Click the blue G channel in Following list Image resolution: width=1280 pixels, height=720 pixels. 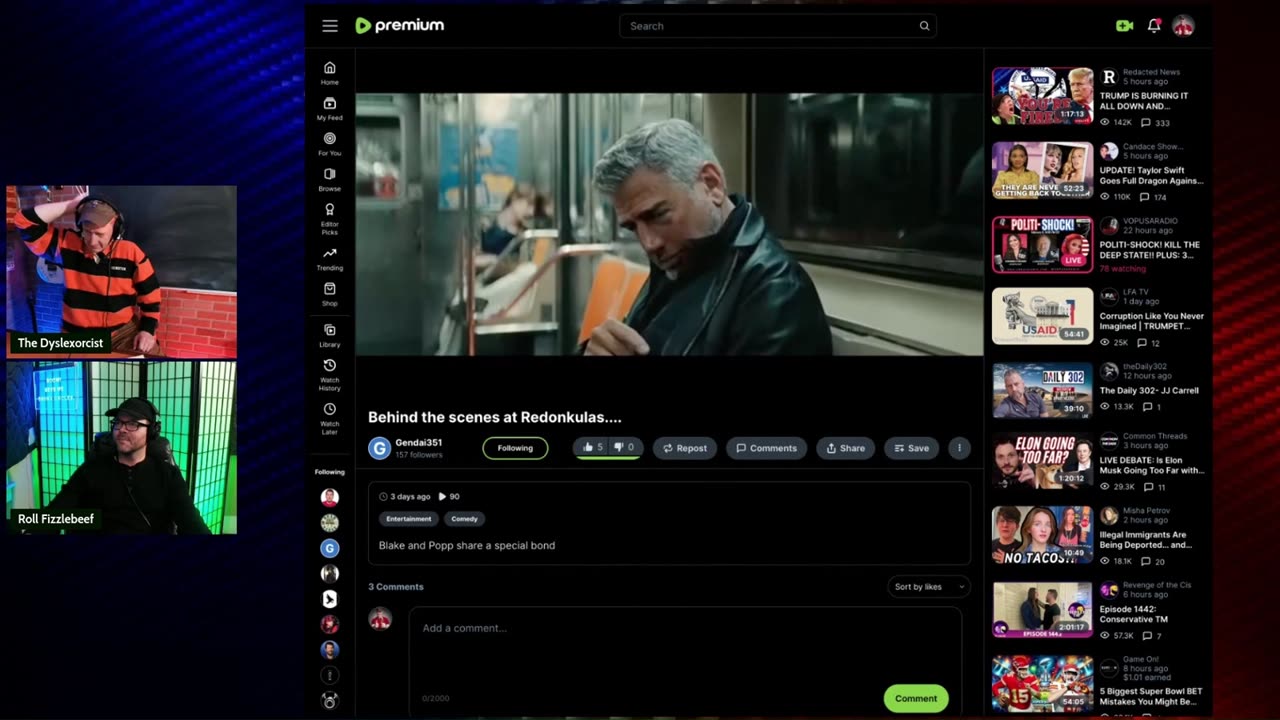(330, 548)
